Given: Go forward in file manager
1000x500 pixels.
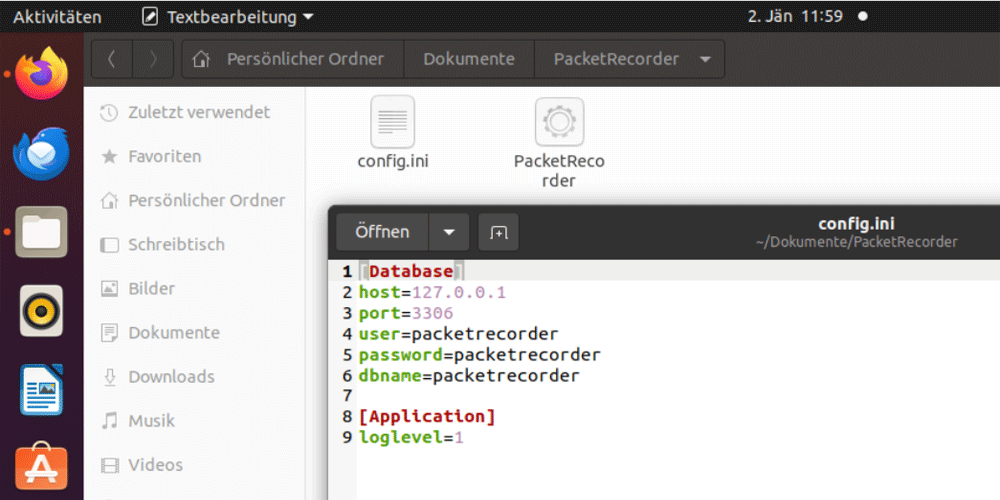Looking at the screenshot, I should coord(153,59).
